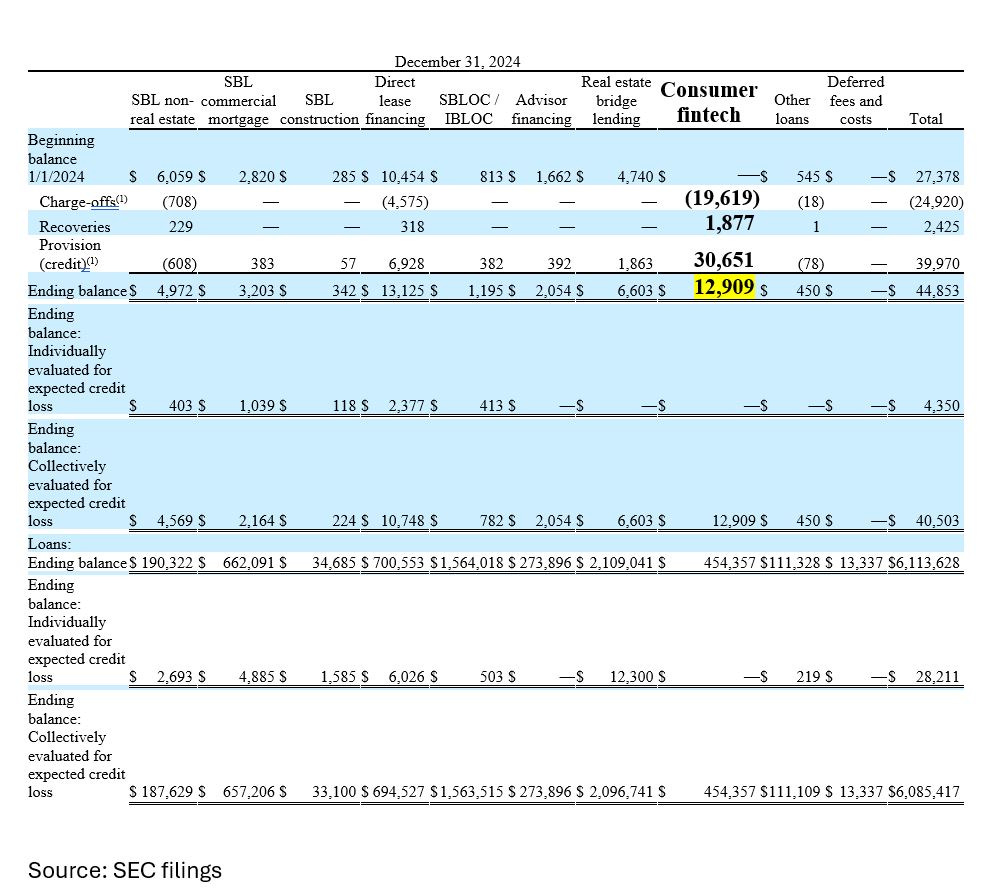Click the collectively evaluated allowance total 40,503
Viewport: 983px width, 893px height.
point(937,521)
